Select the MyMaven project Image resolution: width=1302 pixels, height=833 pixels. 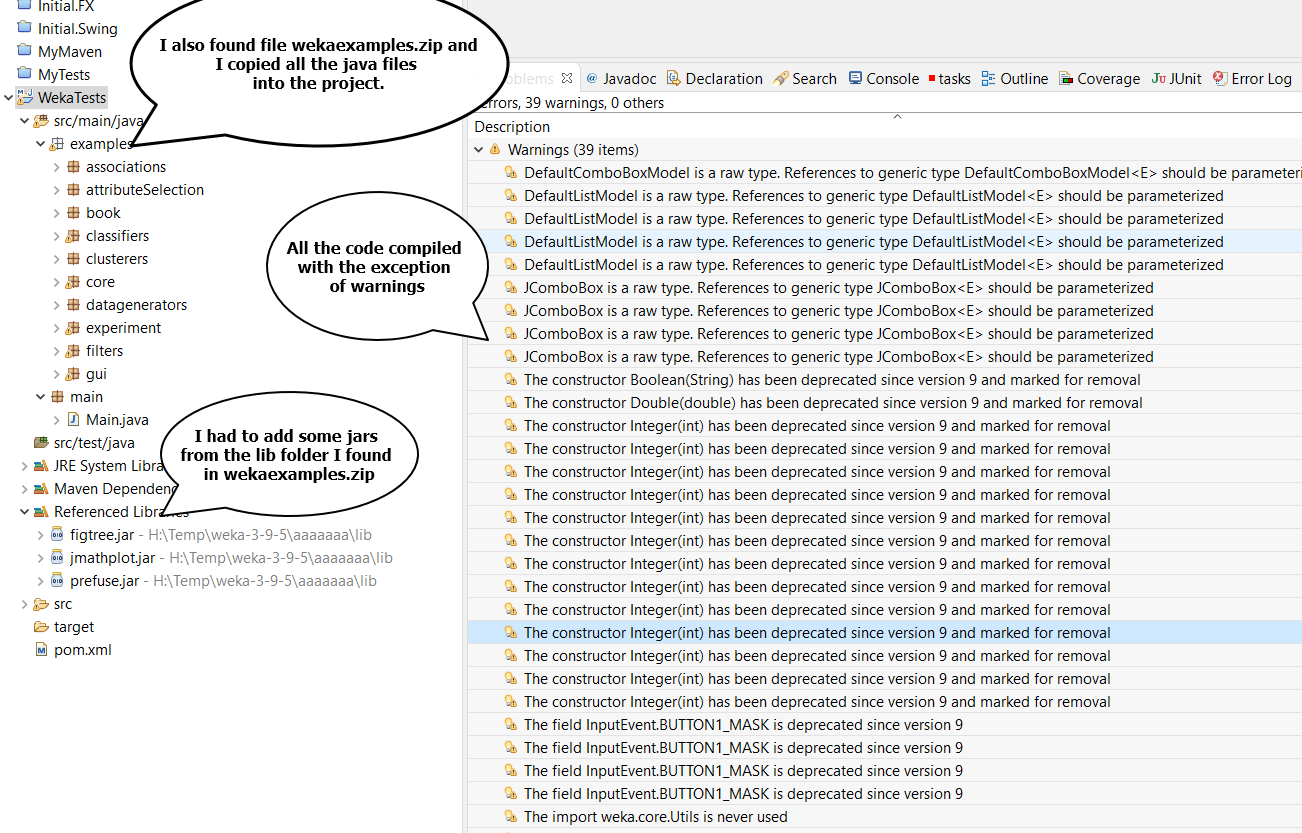pyautogui.click(x=69, y=51)
